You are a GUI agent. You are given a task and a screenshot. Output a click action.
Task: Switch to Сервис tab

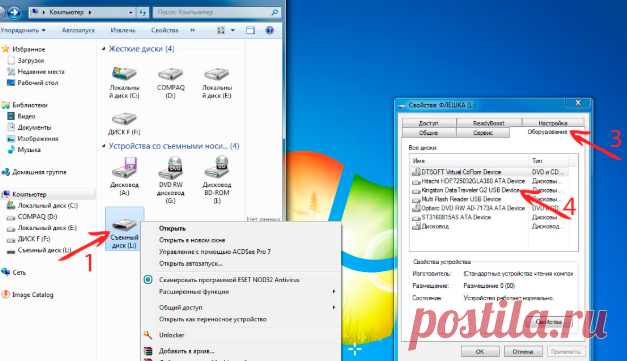[483, 133]
